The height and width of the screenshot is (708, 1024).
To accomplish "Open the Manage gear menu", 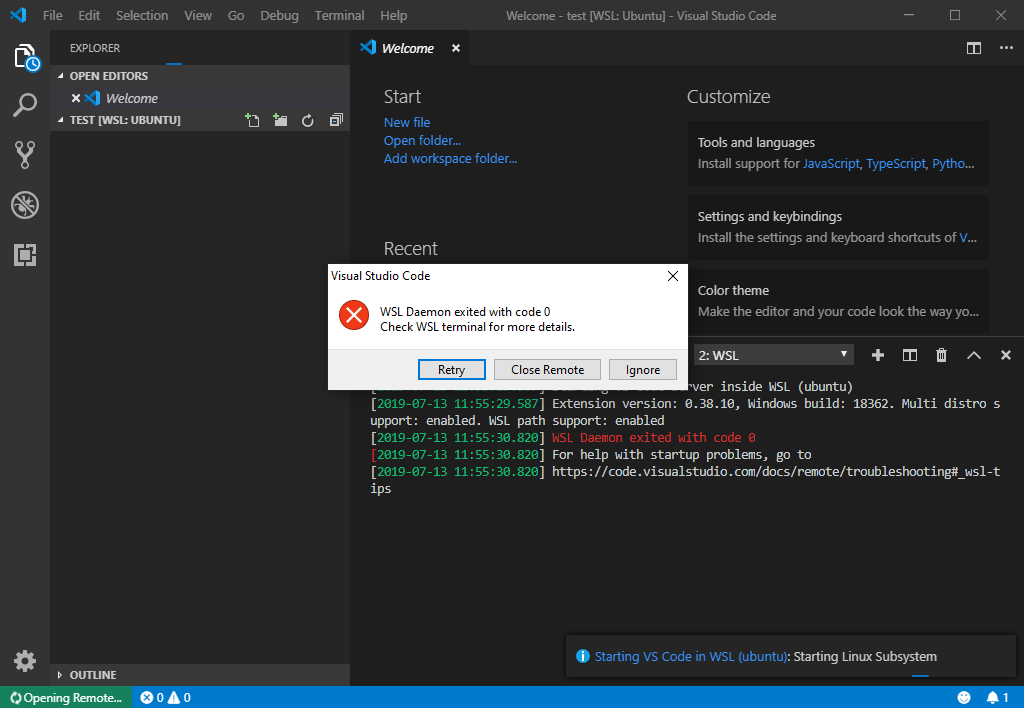I will 24,661.
